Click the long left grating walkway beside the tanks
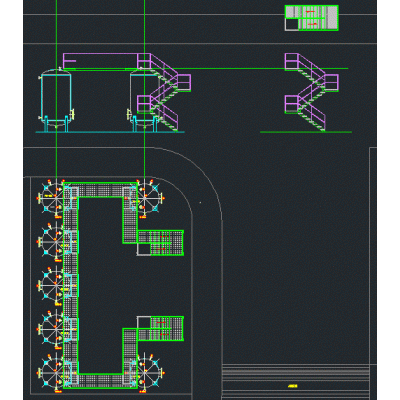This screenshot has height=400, width=400. click(71, 286)
